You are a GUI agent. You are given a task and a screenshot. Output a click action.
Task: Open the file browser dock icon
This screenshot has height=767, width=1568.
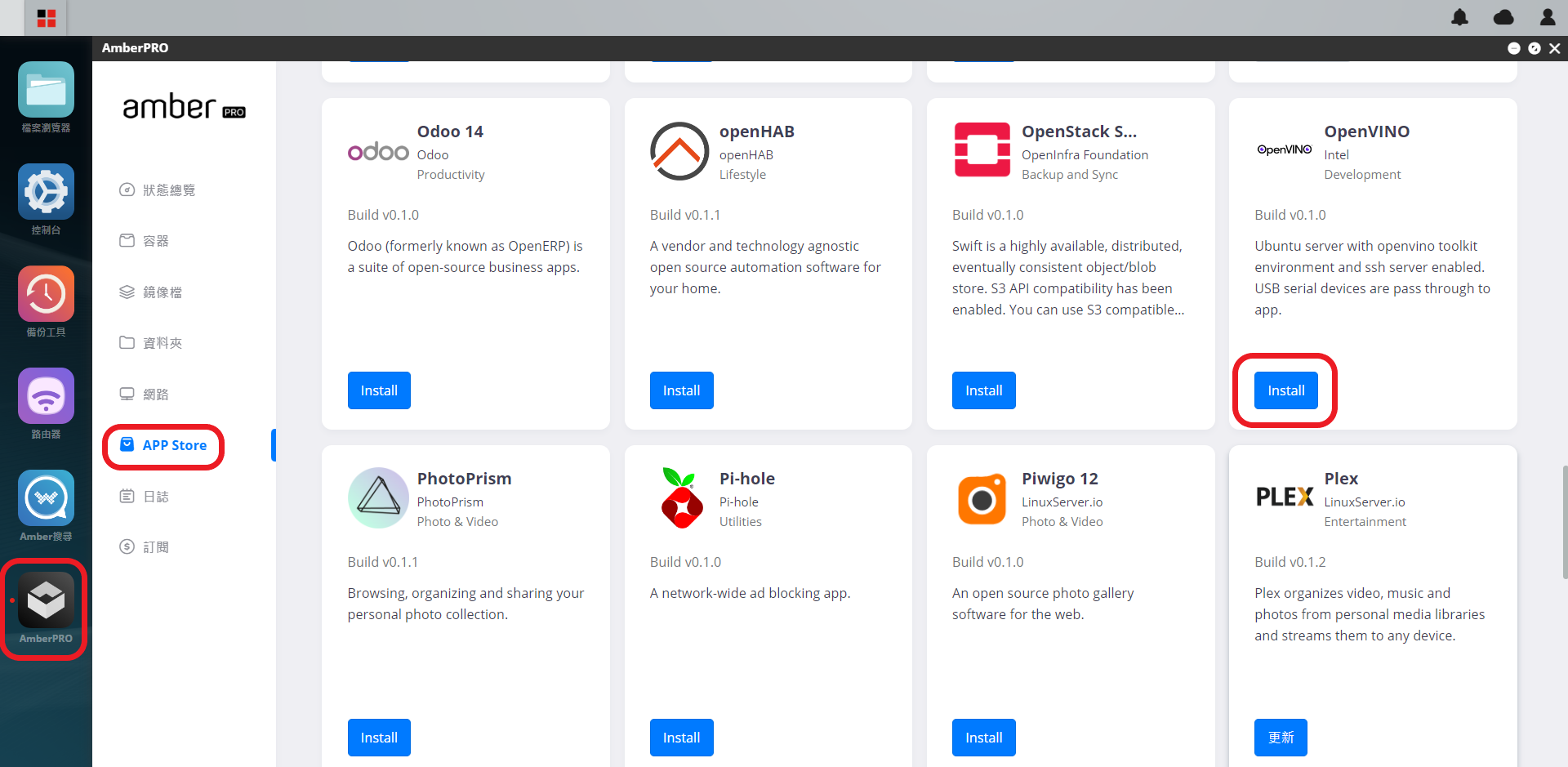(46, 90)
